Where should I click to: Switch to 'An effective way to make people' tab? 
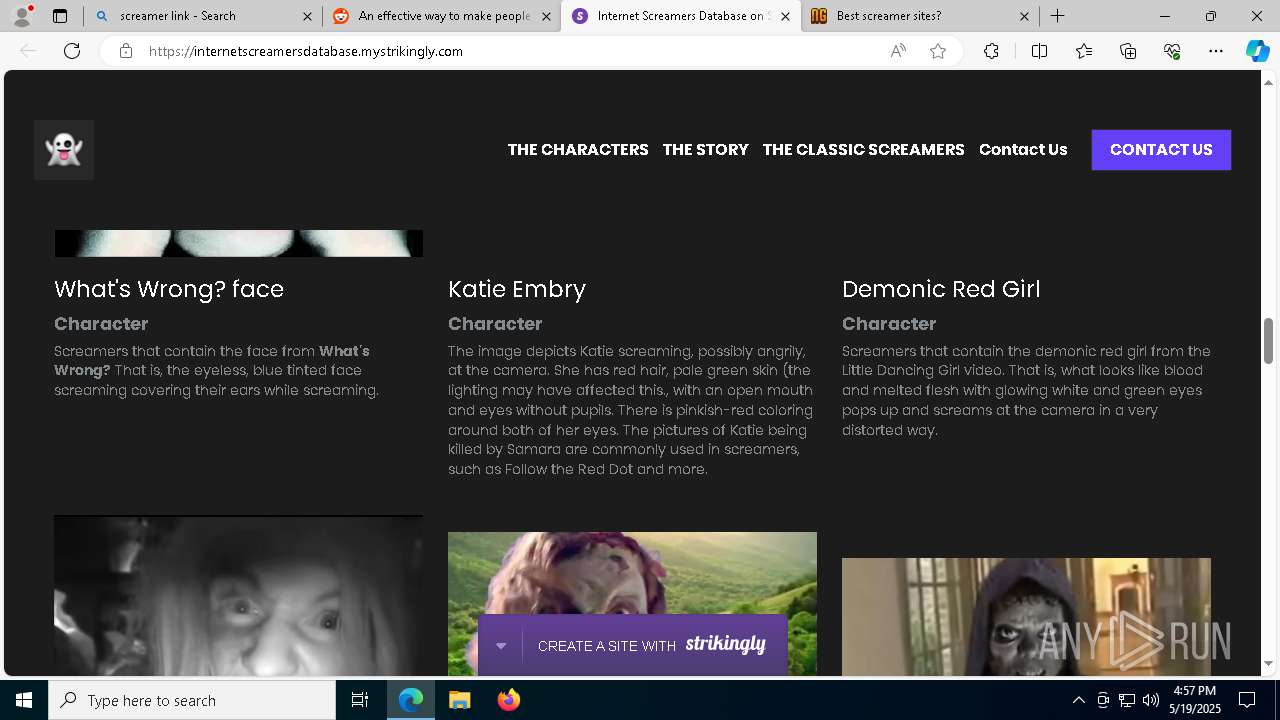click(443, 16)
